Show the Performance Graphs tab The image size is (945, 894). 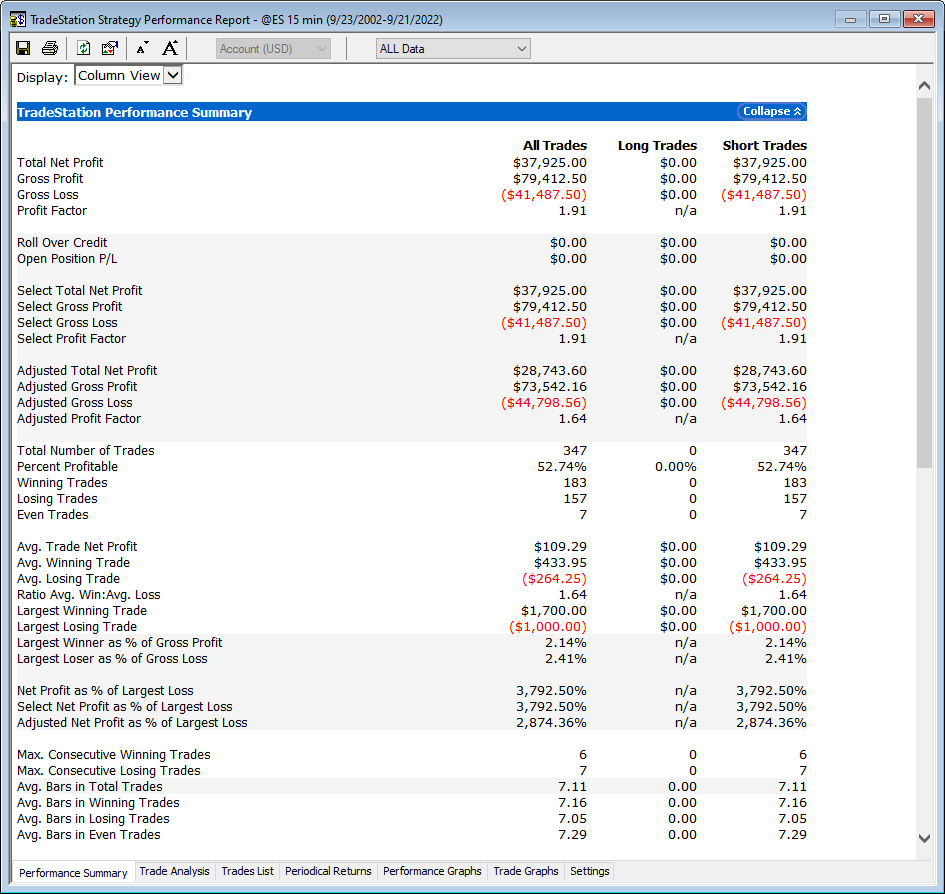coord(432,871)
